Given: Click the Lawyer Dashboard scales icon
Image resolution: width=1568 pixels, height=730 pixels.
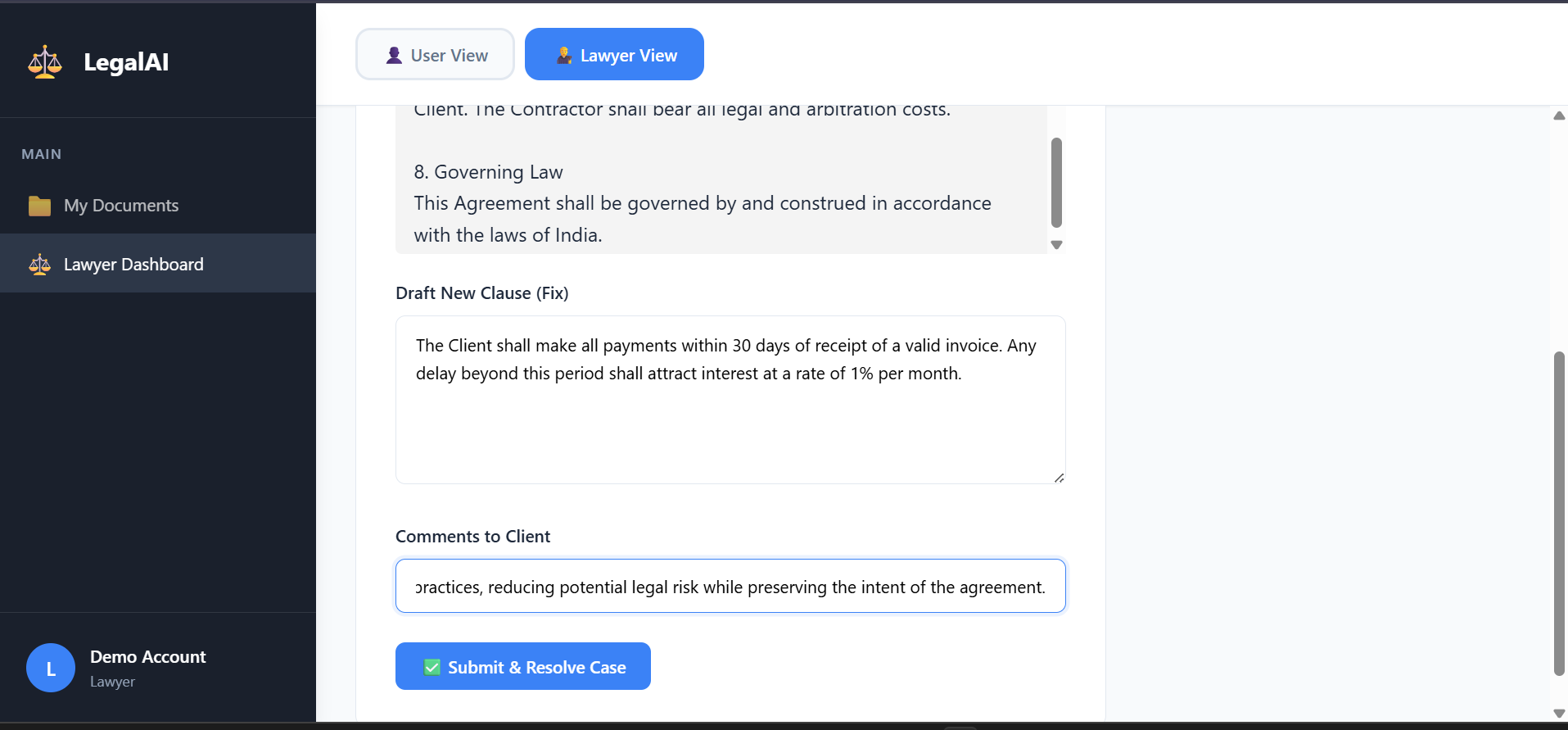Looking at the screenshot, I should coord(39,265).
